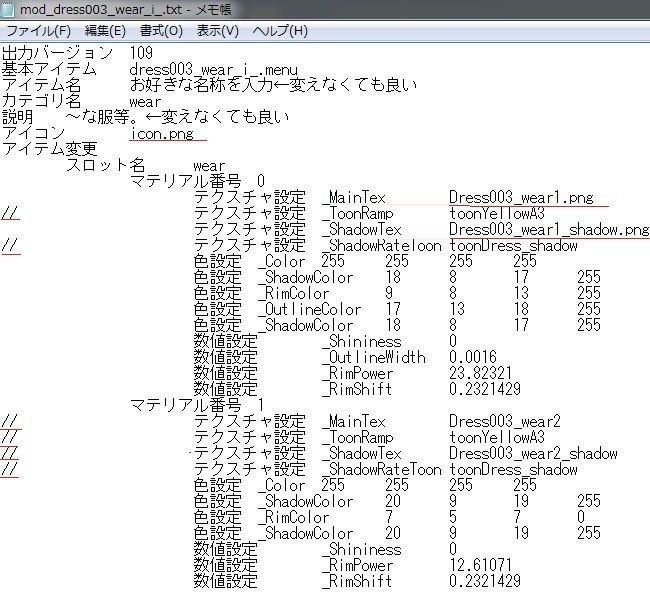Click the Dress003_wear2 texture name

[x=504, y=421]
